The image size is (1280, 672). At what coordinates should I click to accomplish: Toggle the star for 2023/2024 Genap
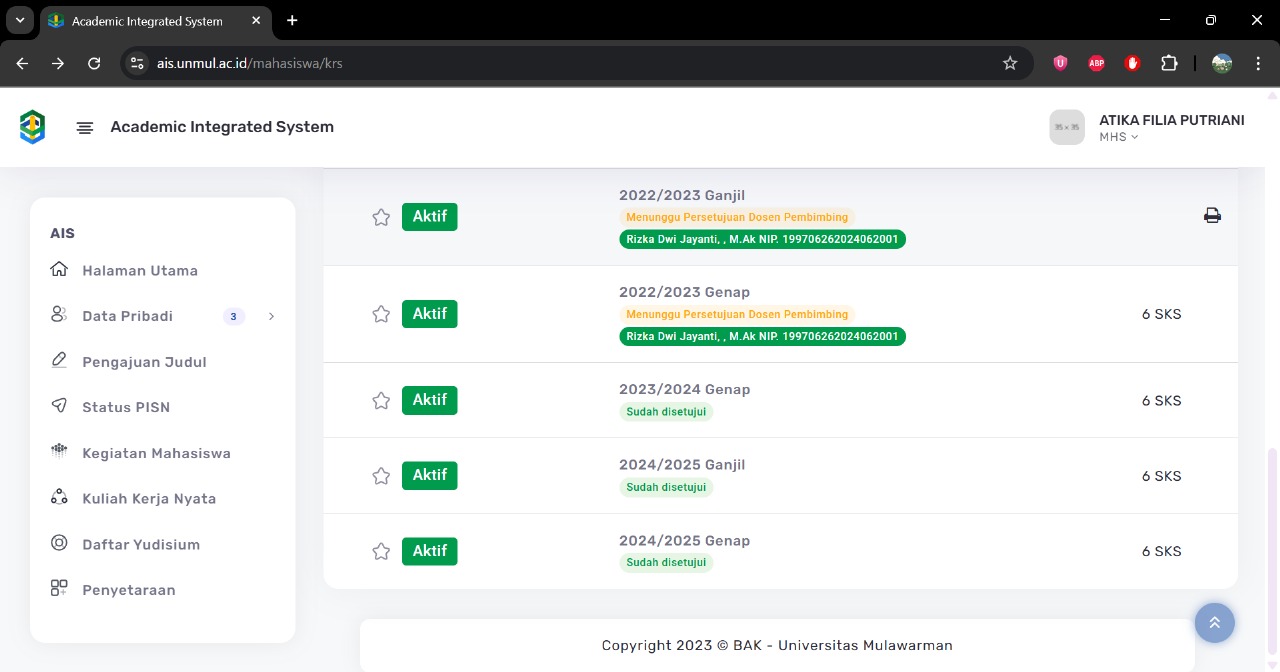pos(381,401)
